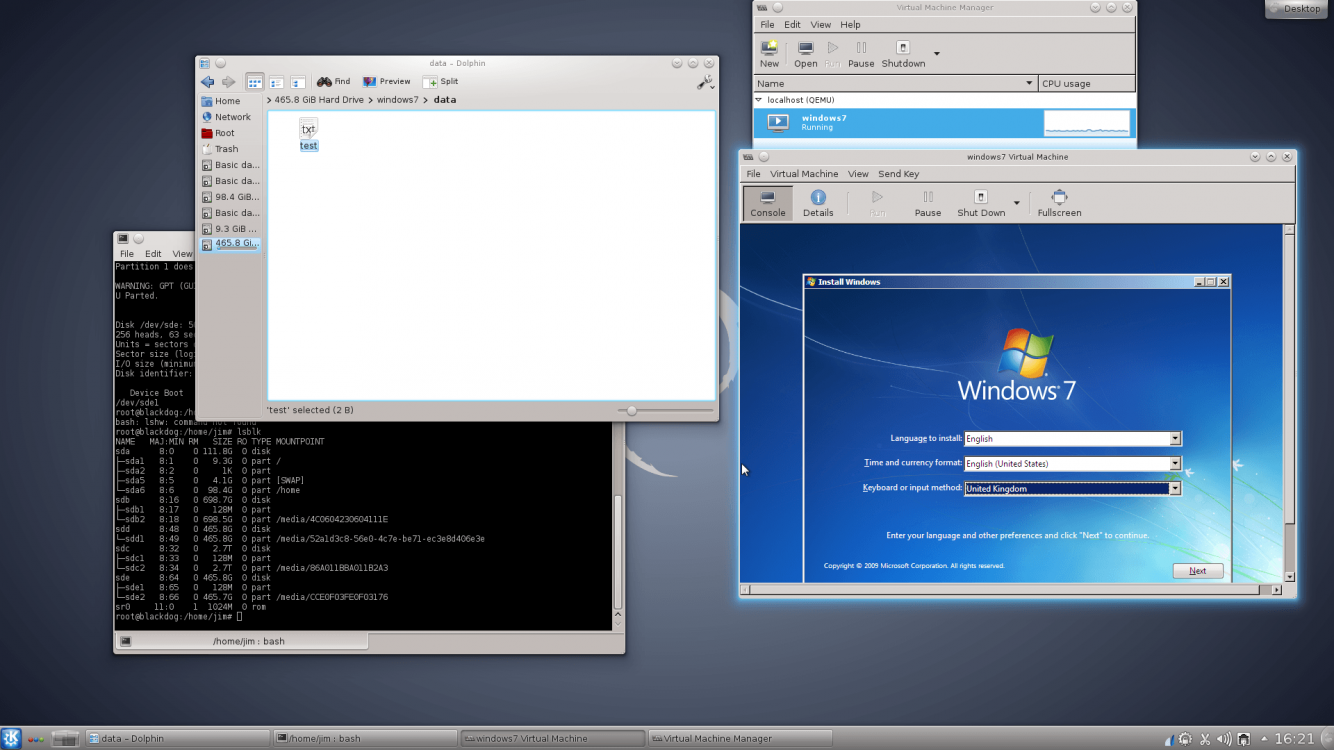This screenshot has width=1334, height=750.
Task: Switch to Virtual Machine Manager taskbar entry
Action: (741, 739)
